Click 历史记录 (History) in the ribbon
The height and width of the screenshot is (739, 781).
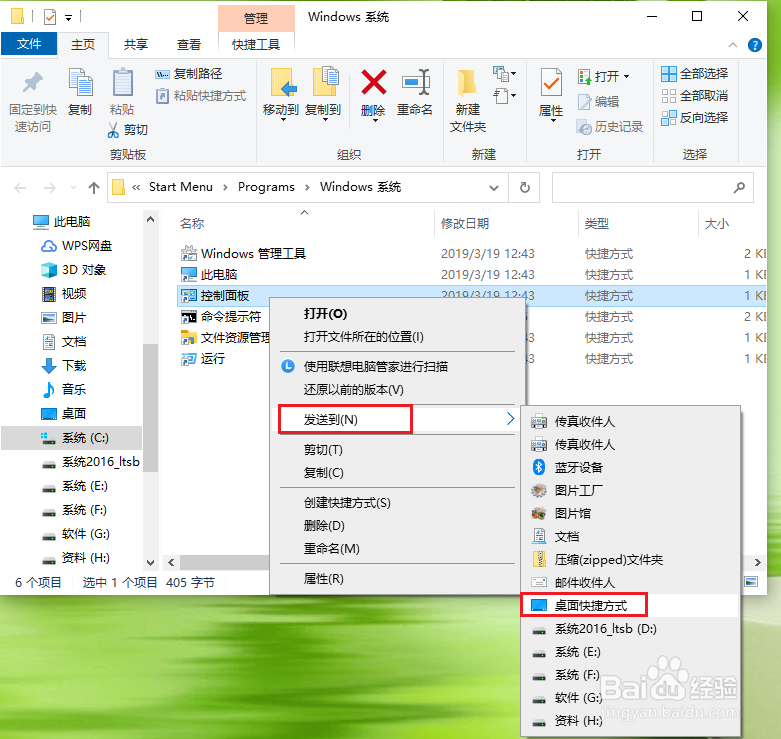(610, 127)
